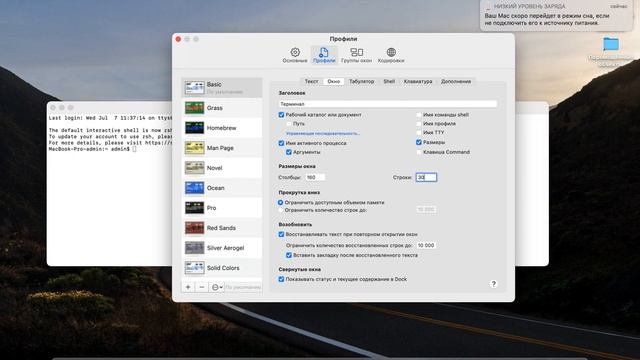Add a new profile with plus button
Screen dimensions: 640x360
(x=188, y=287)
